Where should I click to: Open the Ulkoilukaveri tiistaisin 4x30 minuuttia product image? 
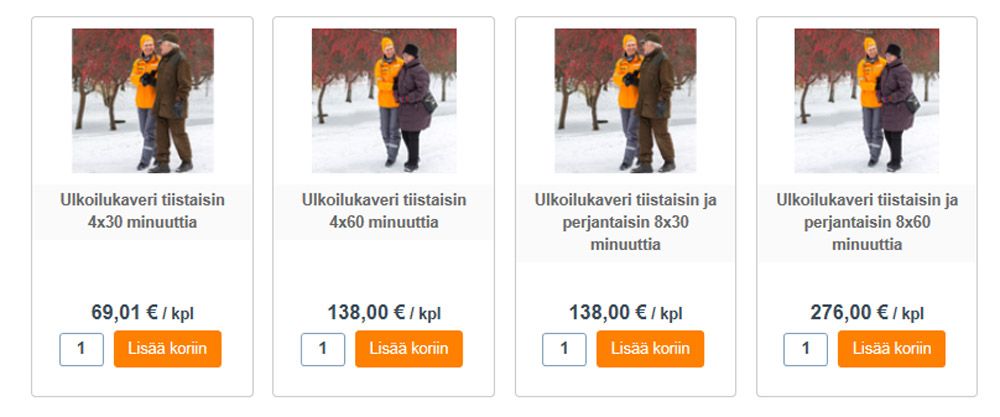(x=142, y=101)
